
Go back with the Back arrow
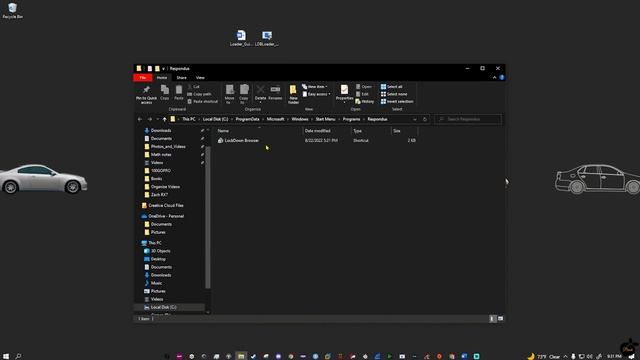[140, 119]
